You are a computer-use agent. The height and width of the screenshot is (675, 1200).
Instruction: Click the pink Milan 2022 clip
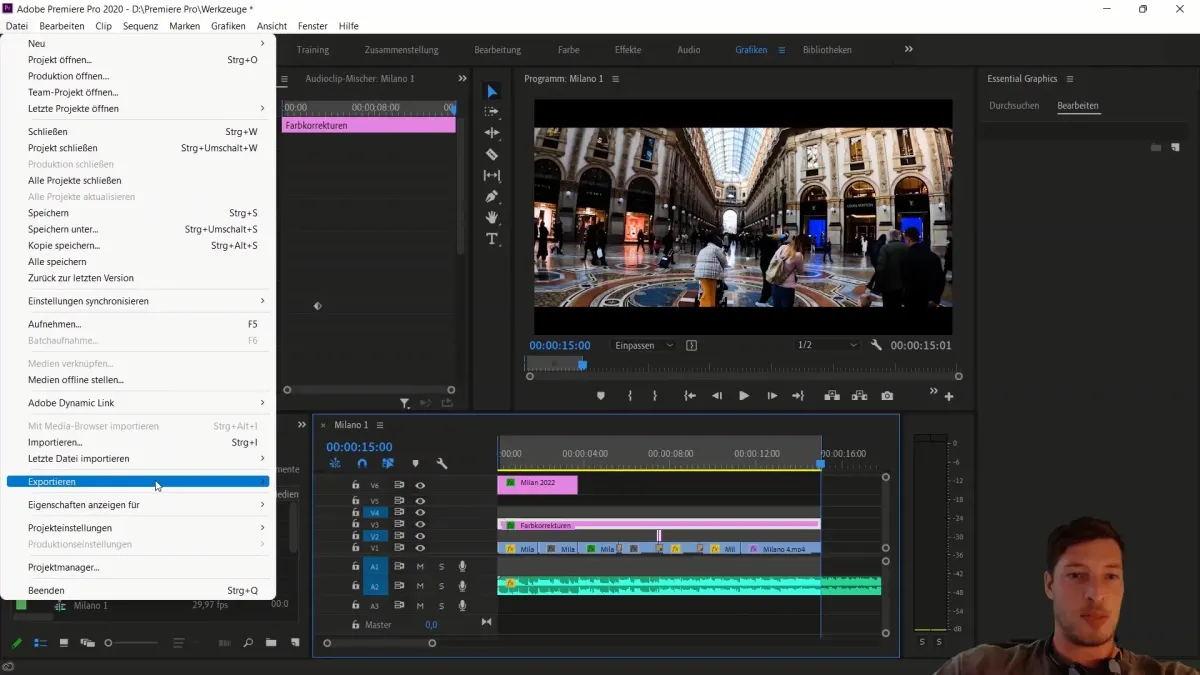click(x=538, y=484)
